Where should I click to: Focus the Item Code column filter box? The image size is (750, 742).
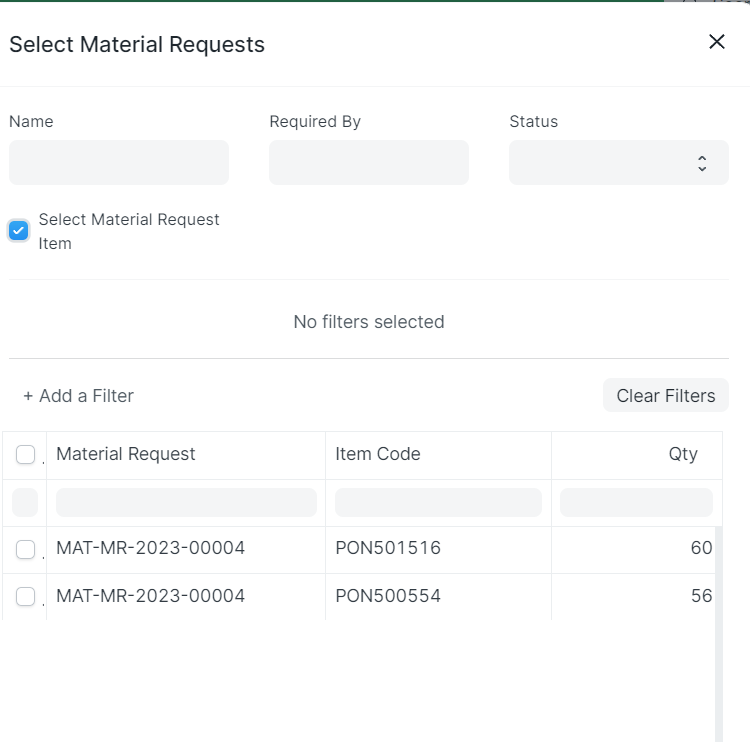click(438, 502)
